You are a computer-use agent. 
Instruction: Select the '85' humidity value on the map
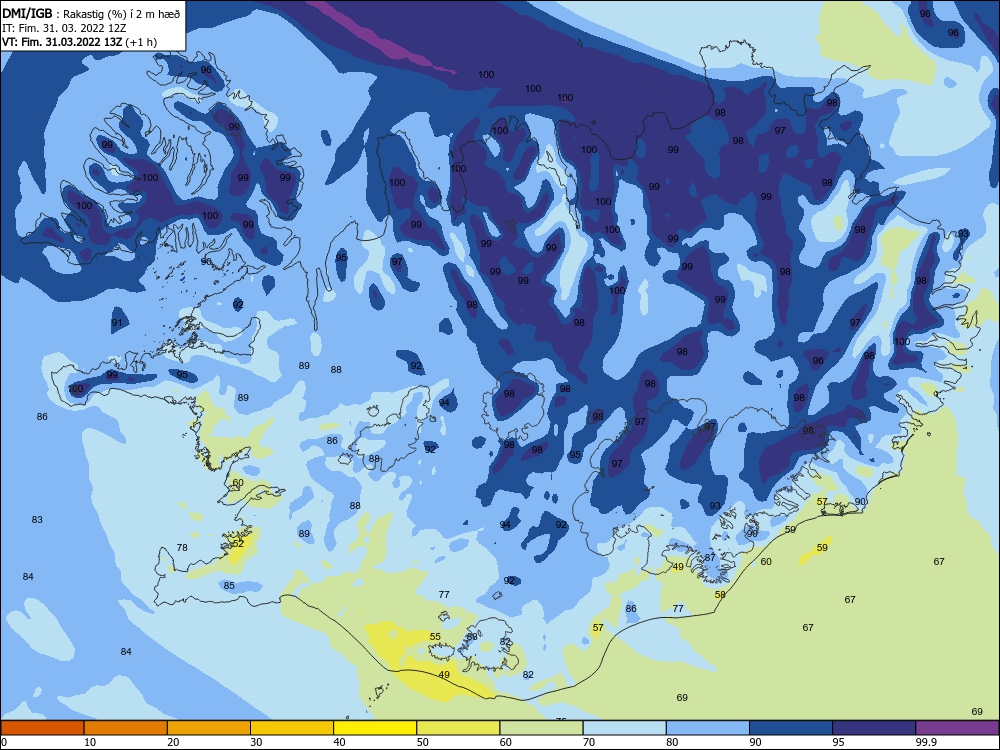pos(229,585)
